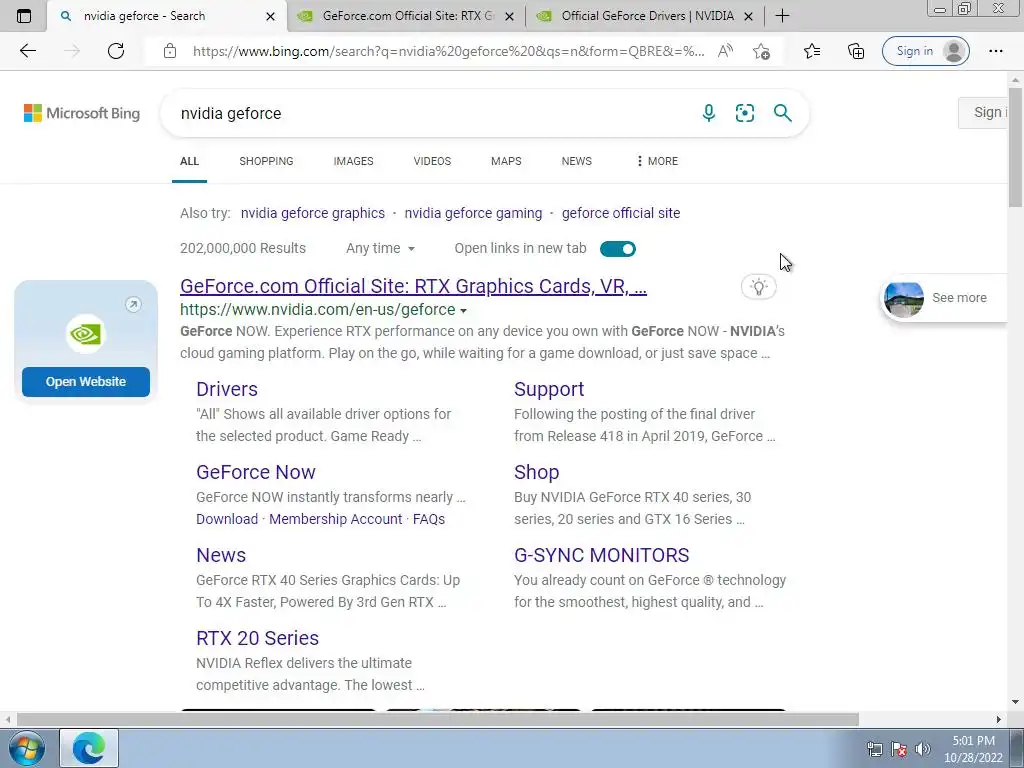Add this page to favorites star icon
Screen dimensions: 1024x768
761,51
